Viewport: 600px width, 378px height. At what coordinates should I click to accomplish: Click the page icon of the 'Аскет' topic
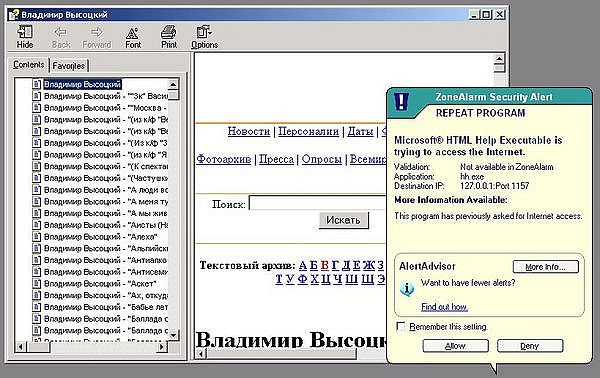pos(36,284)
